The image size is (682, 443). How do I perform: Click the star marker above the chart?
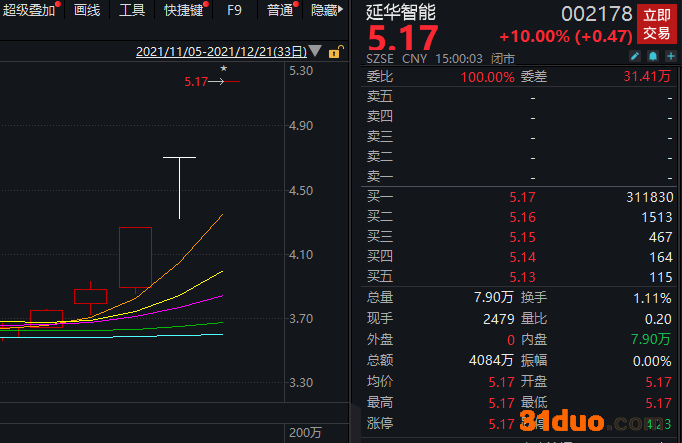click(x=224, y=69)
